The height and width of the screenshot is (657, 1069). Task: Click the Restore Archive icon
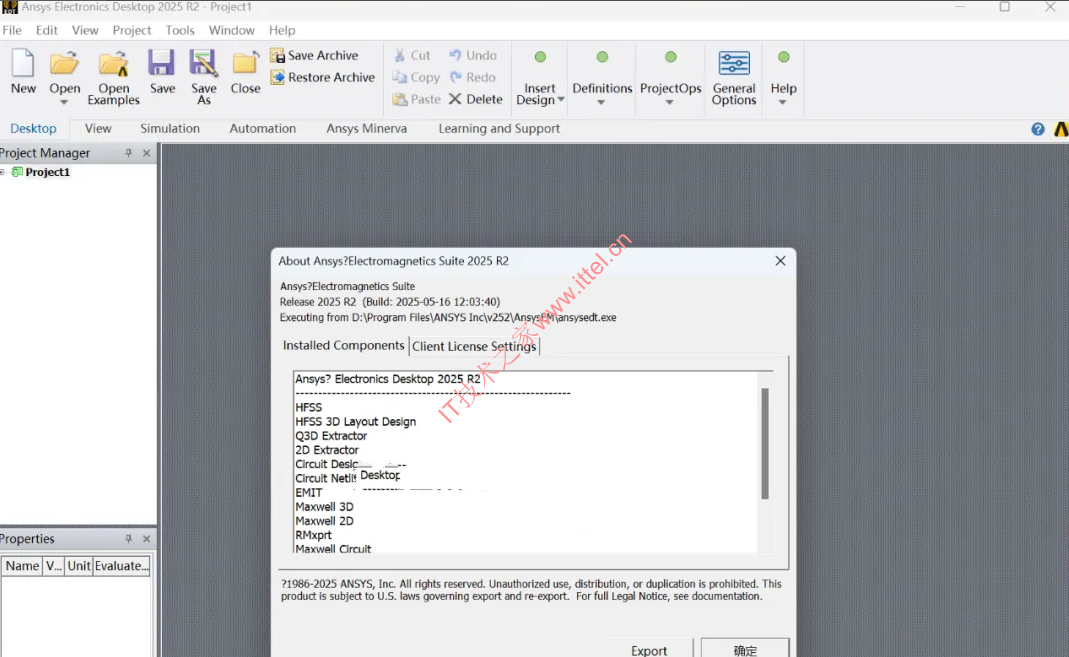tap(277, 78)
